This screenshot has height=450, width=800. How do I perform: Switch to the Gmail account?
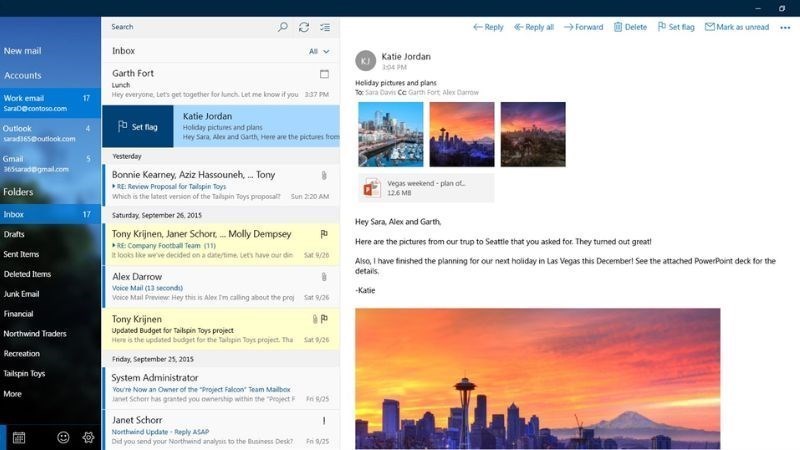click(x=51, y=163)
